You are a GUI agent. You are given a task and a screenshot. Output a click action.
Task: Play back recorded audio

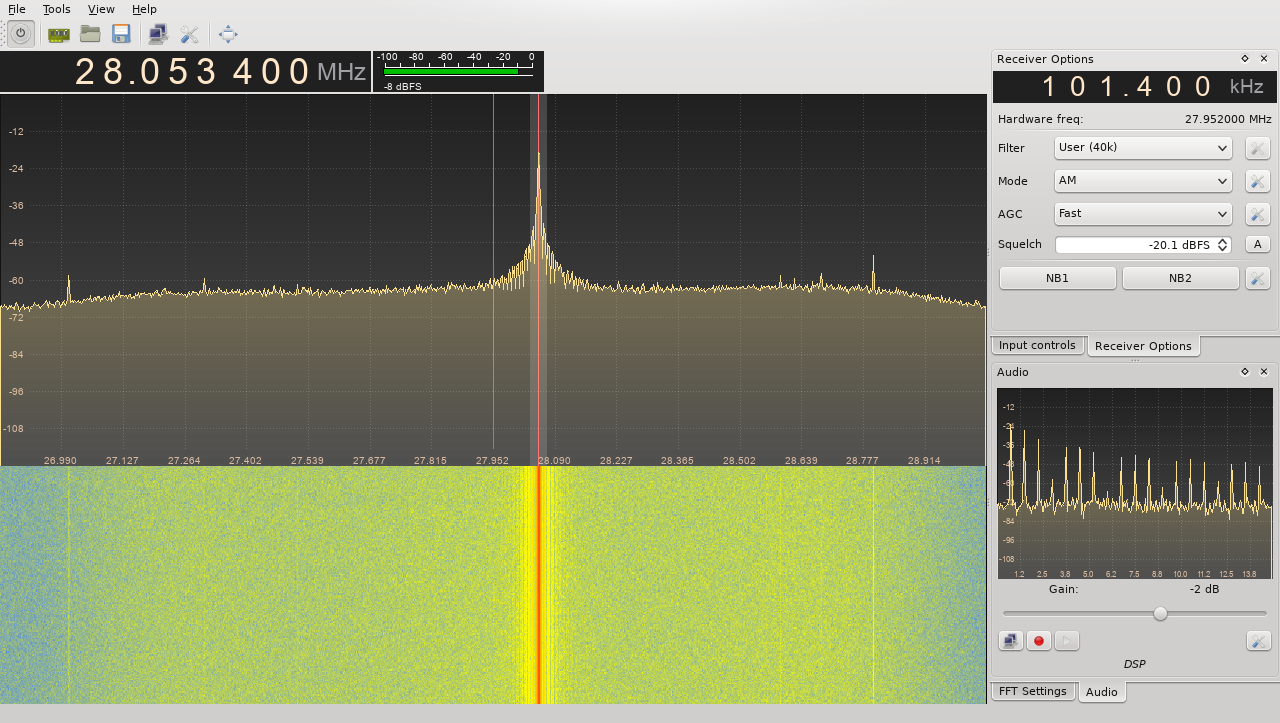click(x=1066, y=640)
